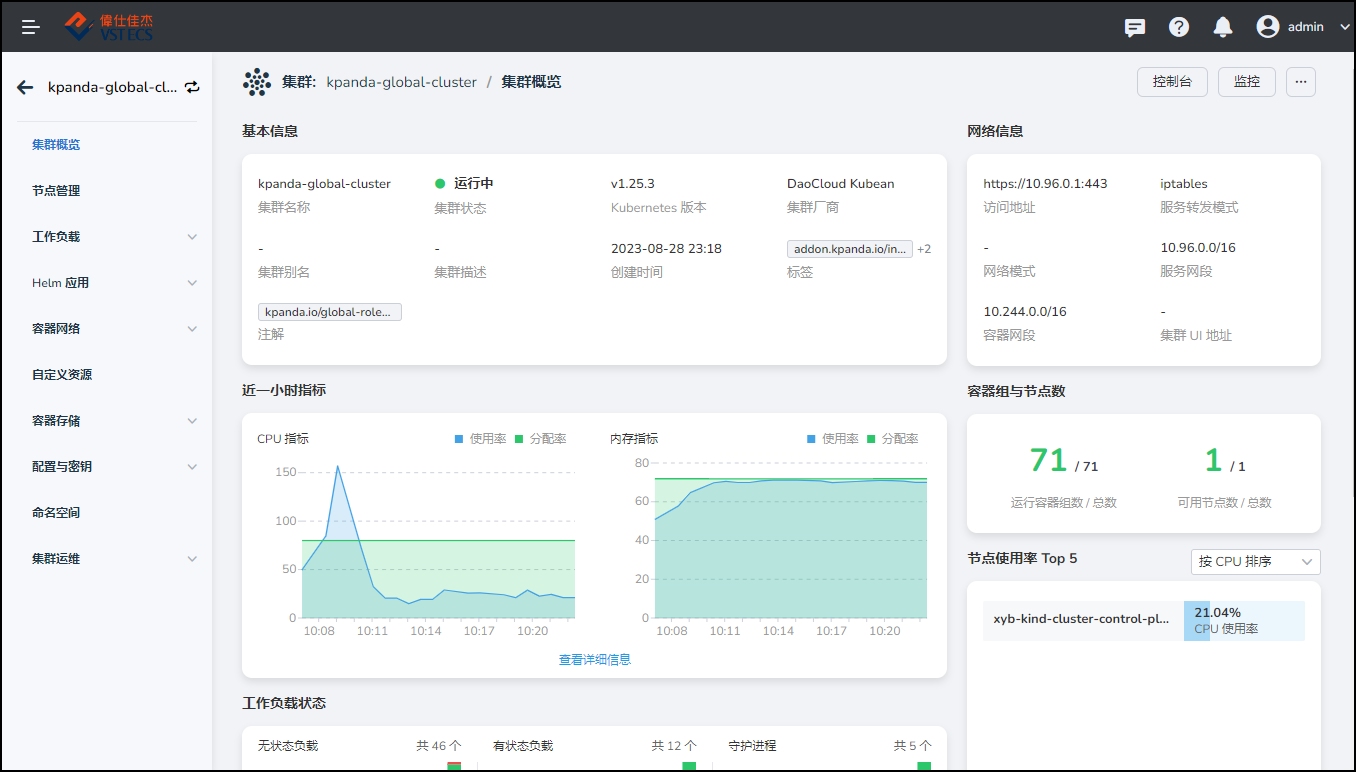Viewport: 1356px width, 772px height.
Task: Open the messages chat icon
Action: (1135, 27)
